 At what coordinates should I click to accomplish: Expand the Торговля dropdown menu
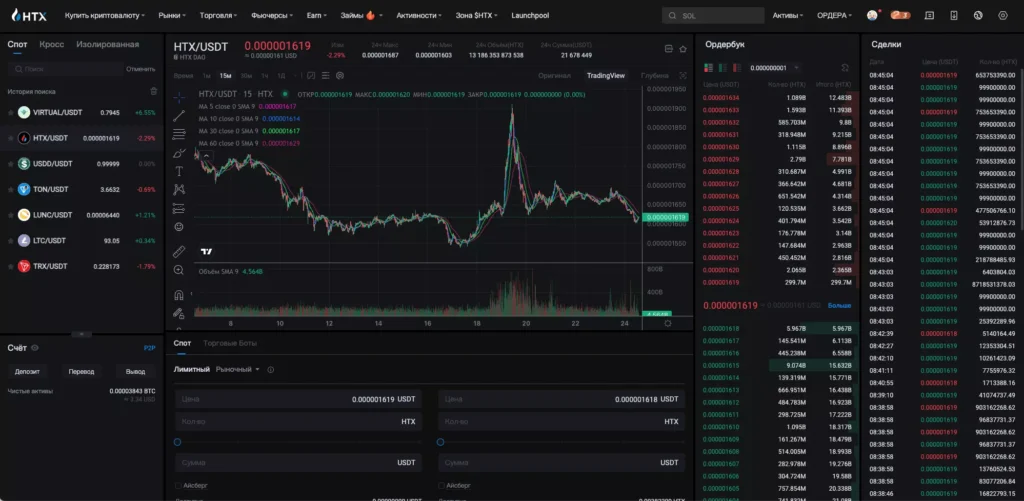(x=218, y=15)
